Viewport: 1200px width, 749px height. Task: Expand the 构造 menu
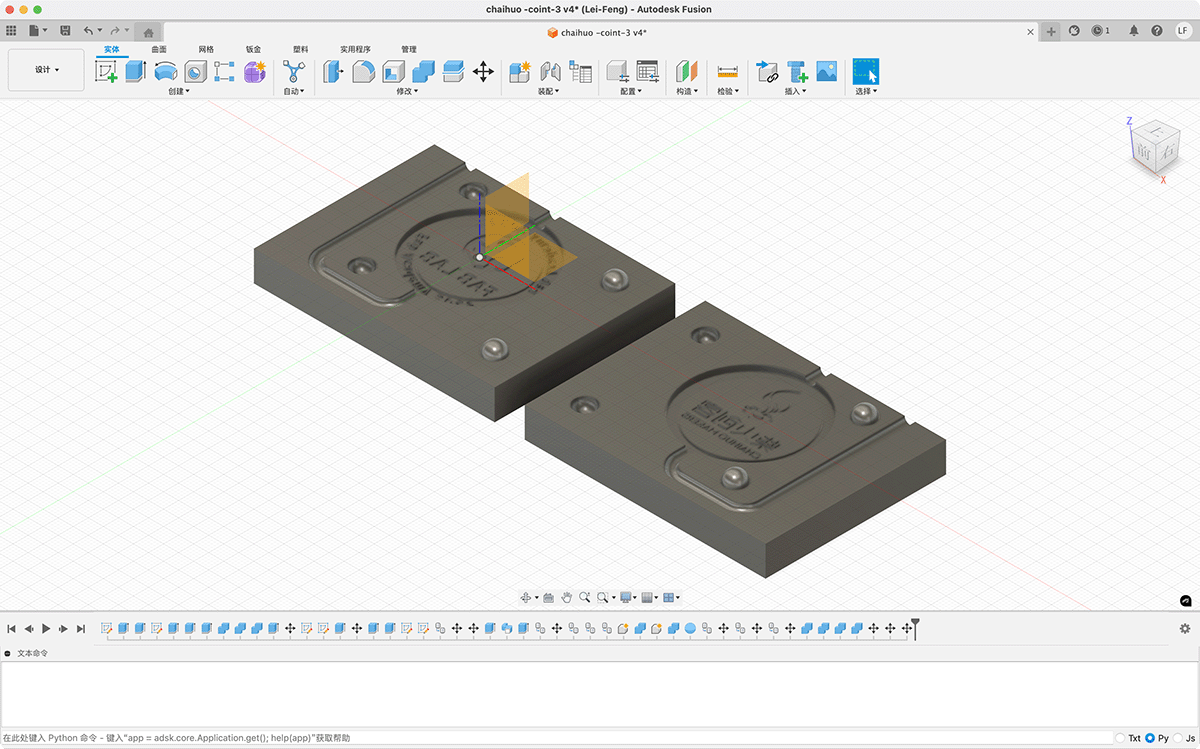click(x=687, y=91)
